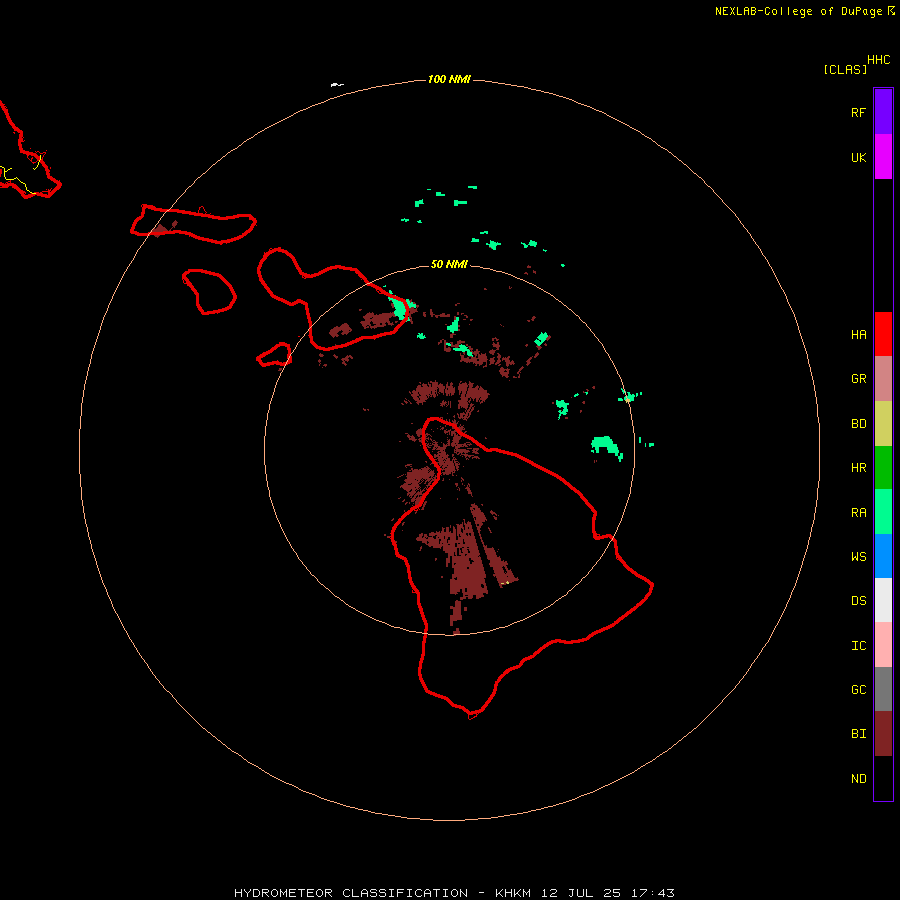Click the HA red legend swatch
The image size is (900, 900).
[883, 334]
